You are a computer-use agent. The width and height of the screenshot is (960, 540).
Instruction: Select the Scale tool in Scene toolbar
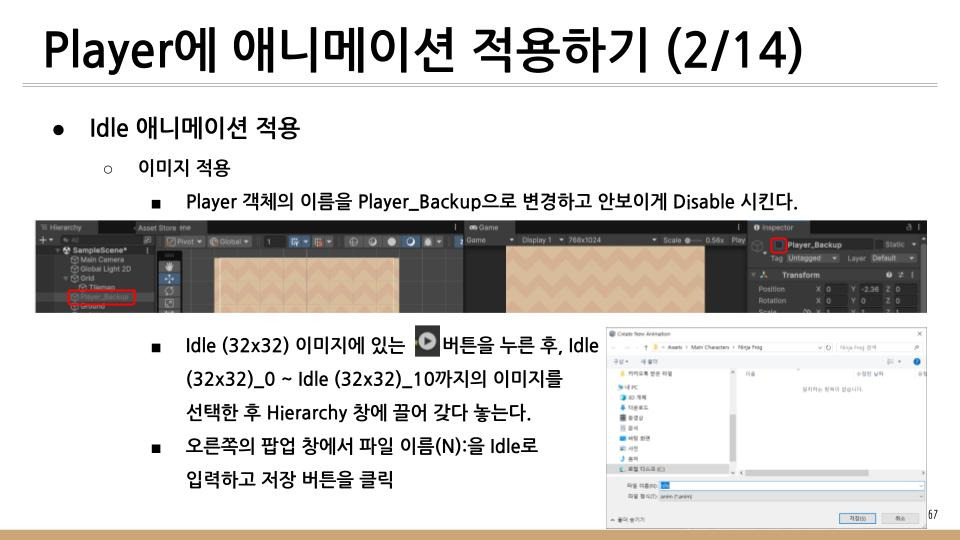(x=169, y=303)
